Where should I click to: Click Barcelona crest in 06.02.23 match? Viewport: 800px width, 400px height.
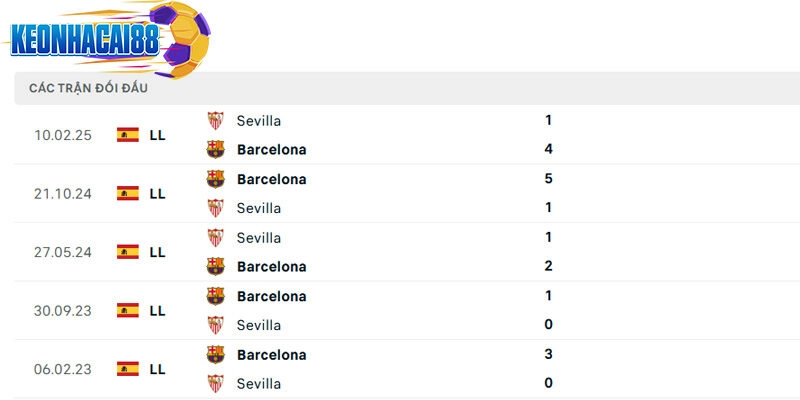click(x=215, y=354)
